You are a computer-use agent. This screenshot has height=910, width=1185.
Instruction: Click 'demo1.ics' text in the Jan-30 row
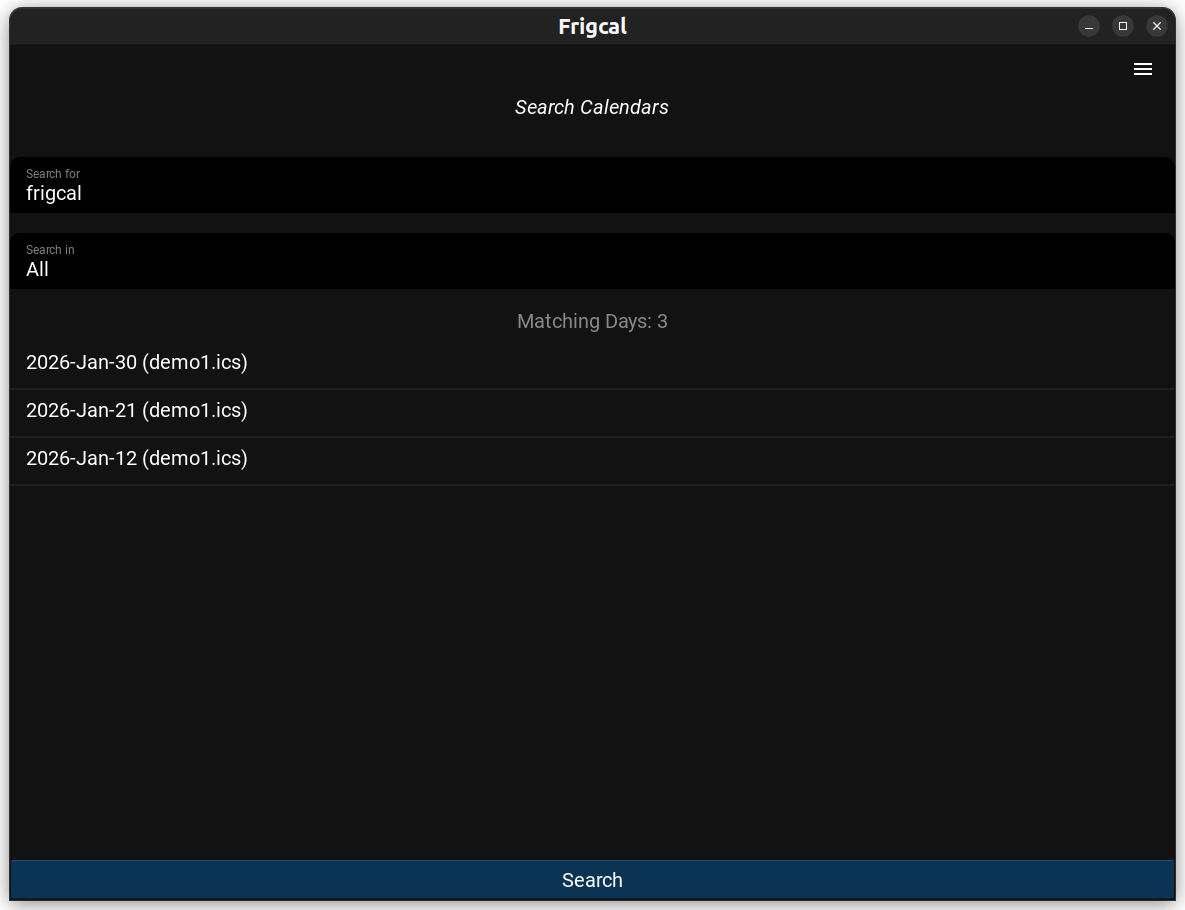[x=194, y=363]
